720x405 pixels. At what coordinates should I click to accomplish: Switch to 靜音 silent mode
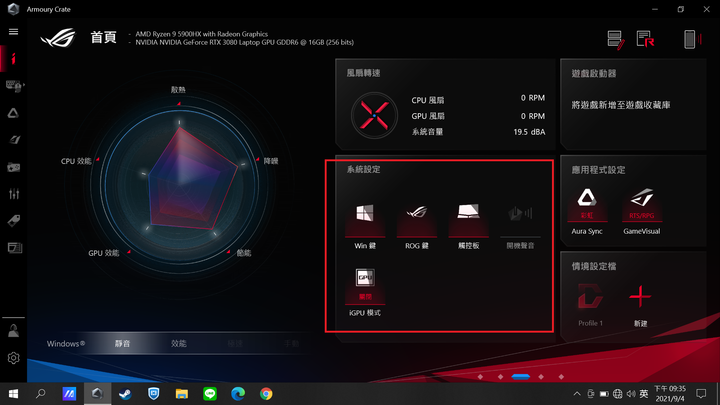(122, 343)
